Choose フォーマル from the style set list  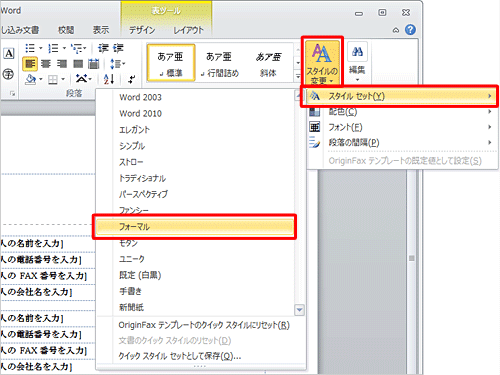pos(194,227)
